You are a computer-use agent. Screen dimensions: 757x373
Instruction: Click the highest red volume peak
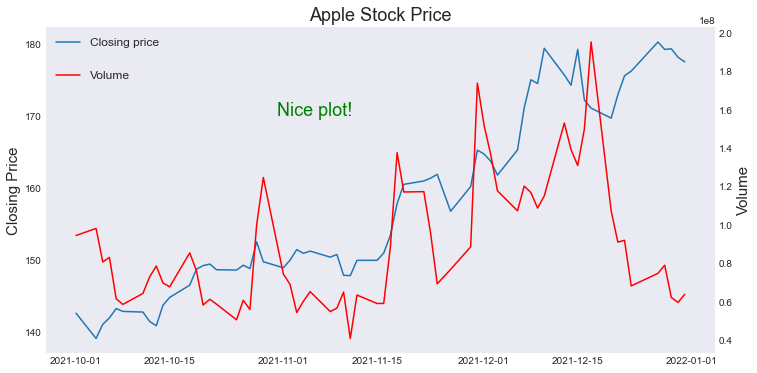click(591, 43)
